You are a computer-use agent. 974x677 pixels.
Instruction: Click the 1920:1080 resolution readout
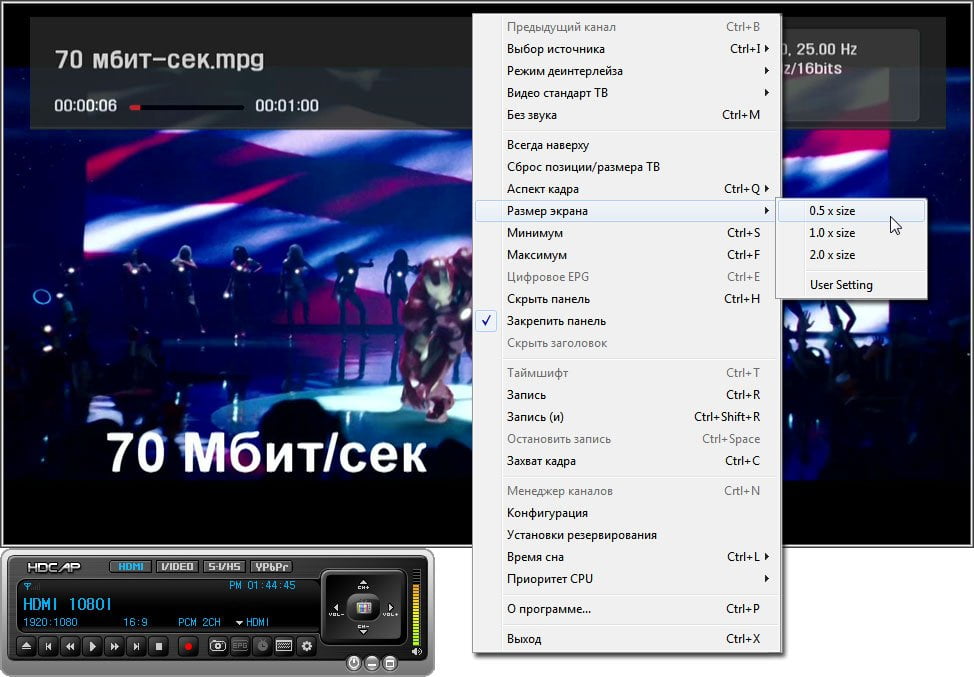50,622
